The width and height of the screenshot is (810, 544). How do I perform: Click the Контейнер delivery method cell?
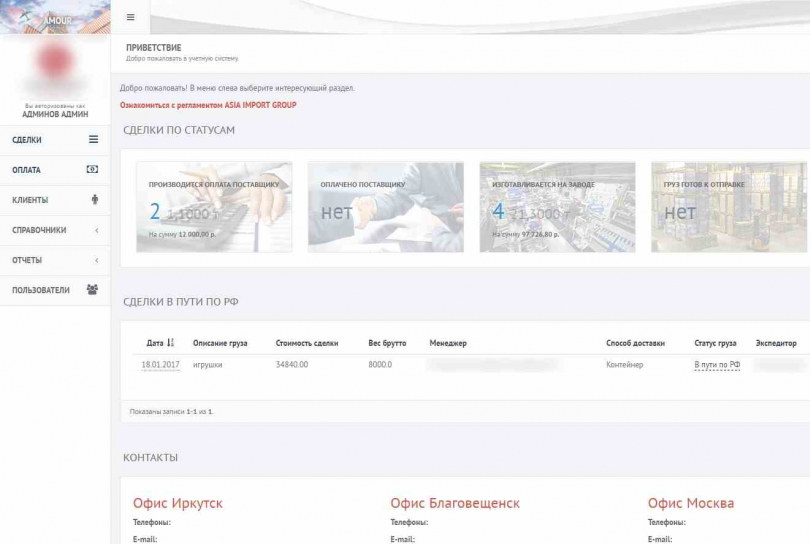[625, 365]
